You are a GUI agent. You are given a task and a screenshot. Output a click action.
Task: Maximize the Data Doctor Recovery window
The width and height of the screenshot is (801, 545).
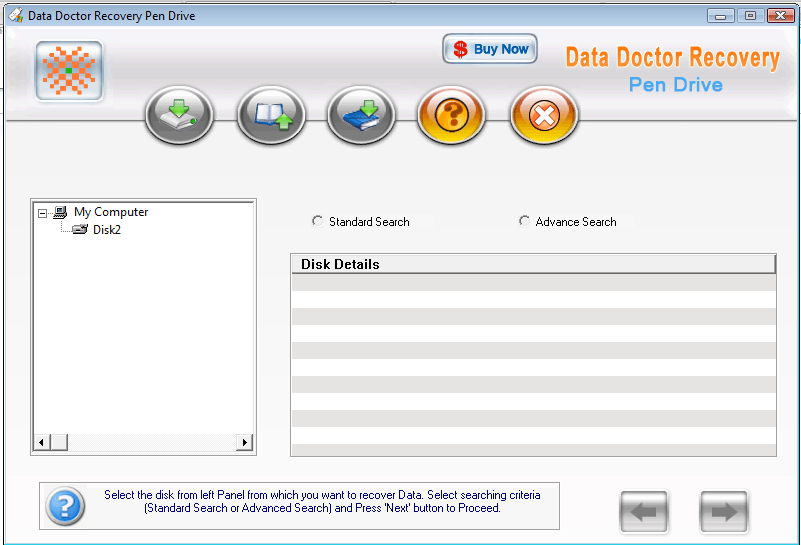(x=750, y=16)
